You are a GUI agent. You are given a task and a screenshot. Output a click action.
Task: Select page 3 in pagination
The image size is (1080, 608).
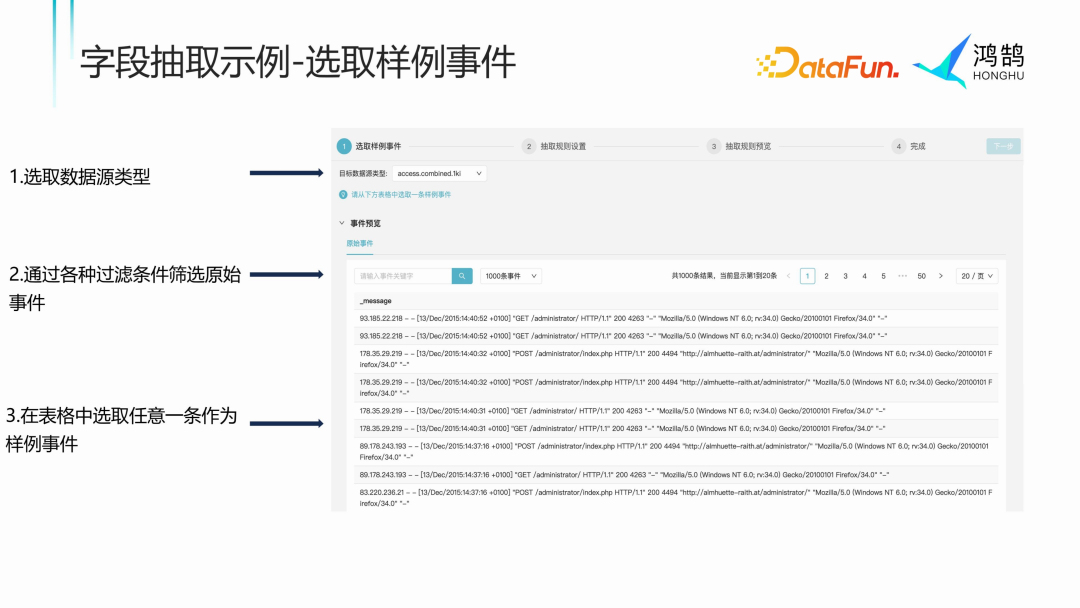pos(845,275)
